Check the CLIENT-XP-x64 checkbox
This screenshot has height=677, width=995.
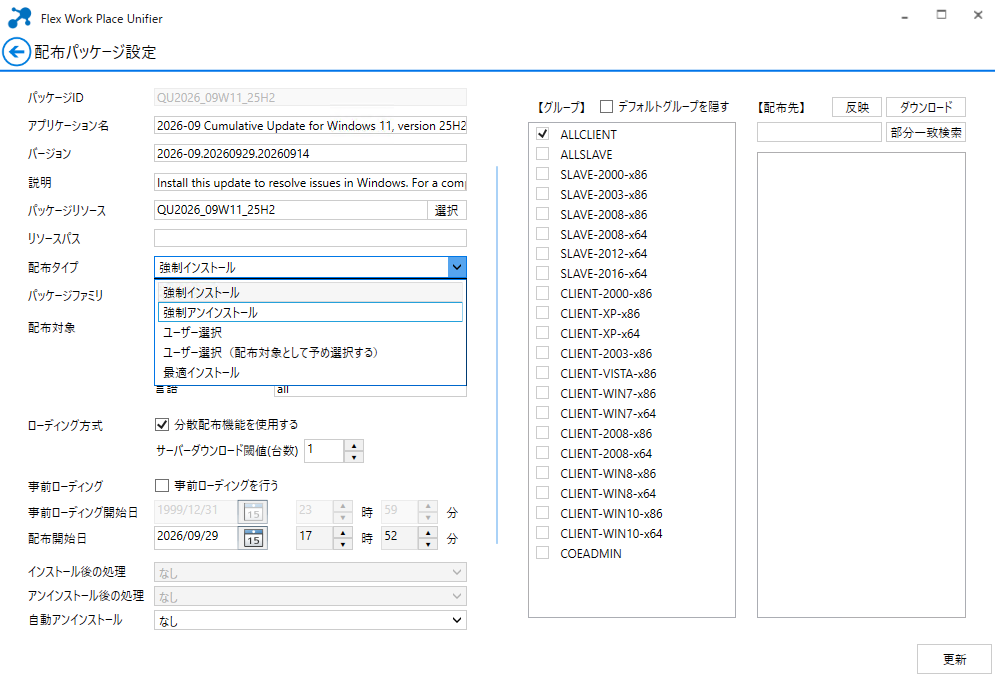point(543,333)
